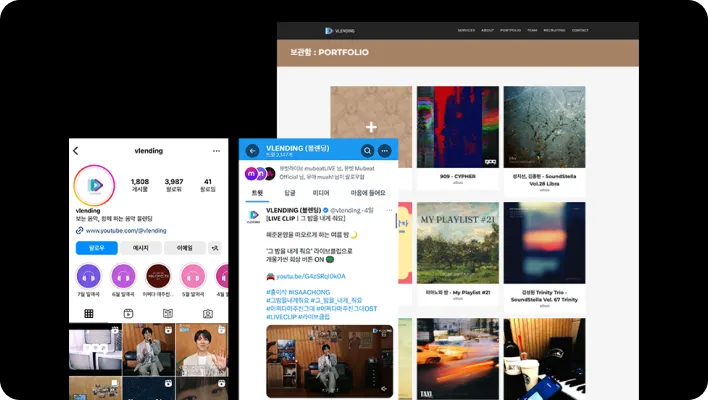Open www.youtube.com/@vlending profile link
Image resolution: width=708 pixels, height=400 pixels.
pos(126,231)
